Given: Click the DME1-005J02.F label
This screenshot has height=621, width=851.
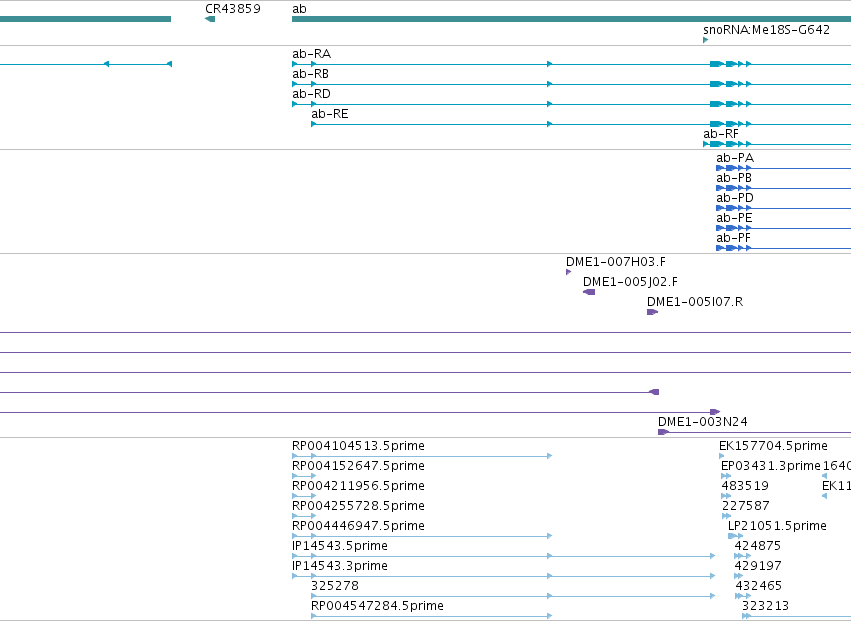Looking at the screenshot, I should (631, 282).
